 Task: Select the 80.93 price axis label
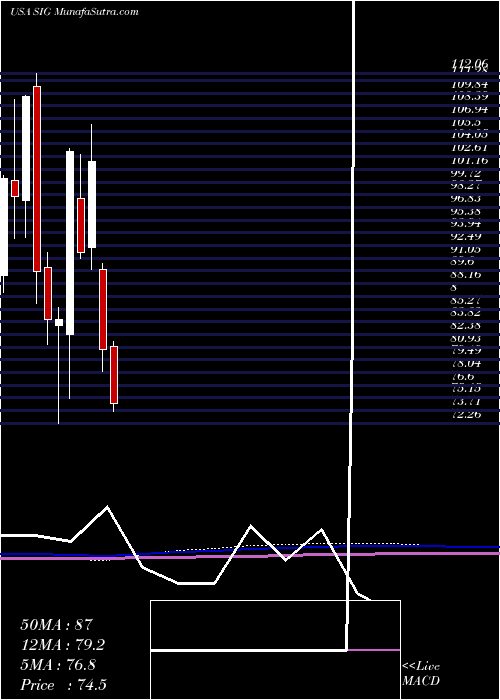[468, 338]
